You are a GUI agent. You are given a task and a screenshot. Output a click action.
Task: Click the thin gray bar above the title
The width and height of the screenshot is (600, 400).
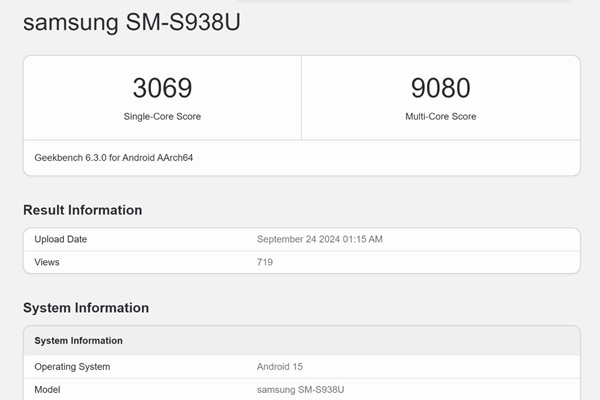(300, 1)
